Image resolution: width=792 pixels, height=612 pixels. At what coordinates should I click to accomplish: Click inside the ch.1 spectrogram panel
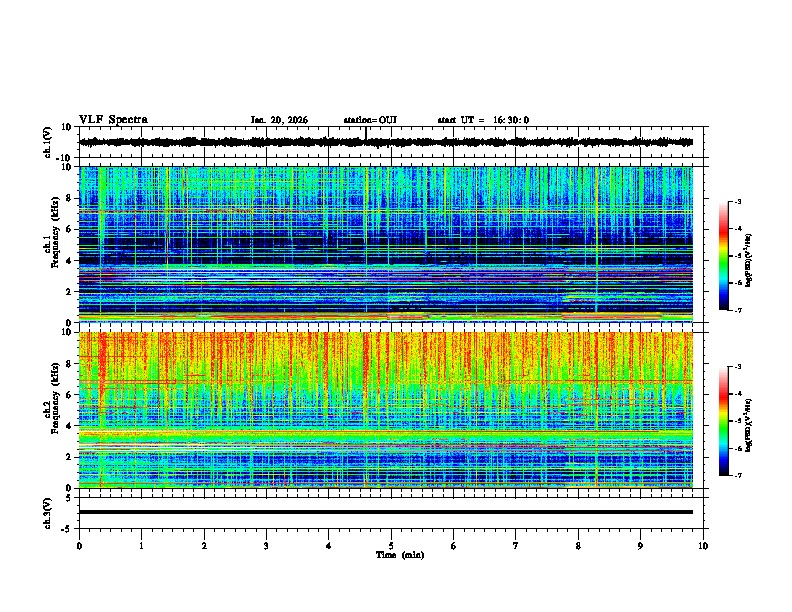[x=386, y=244]
